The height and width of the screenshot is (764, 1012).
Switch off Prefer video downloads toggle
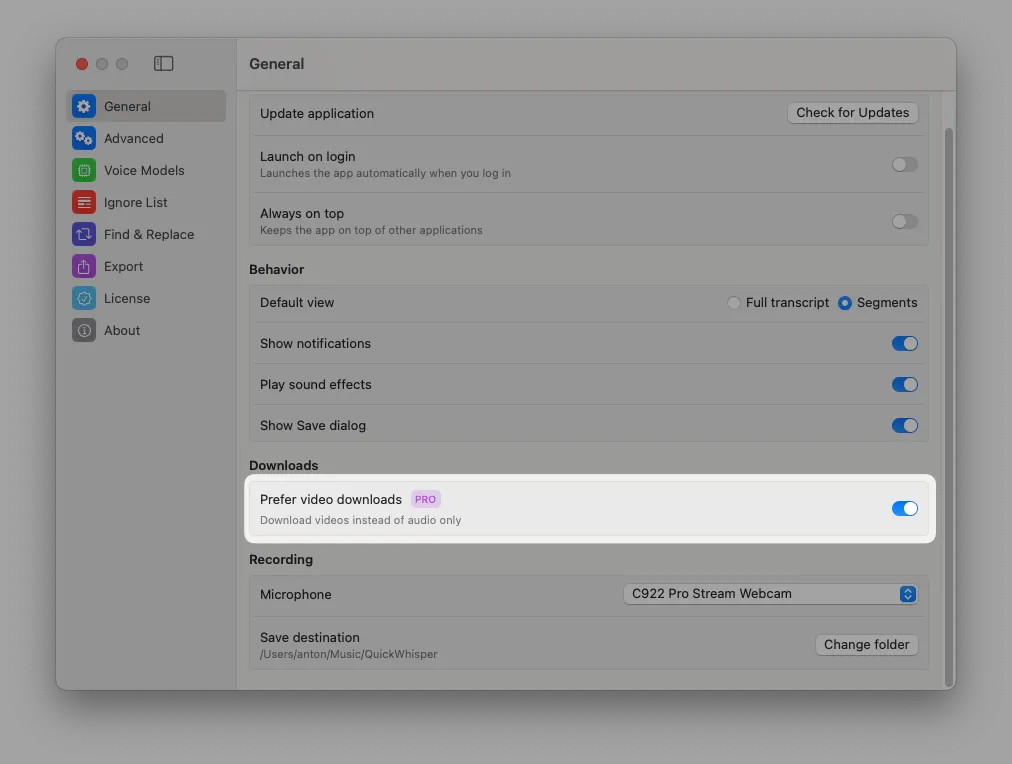904,508
